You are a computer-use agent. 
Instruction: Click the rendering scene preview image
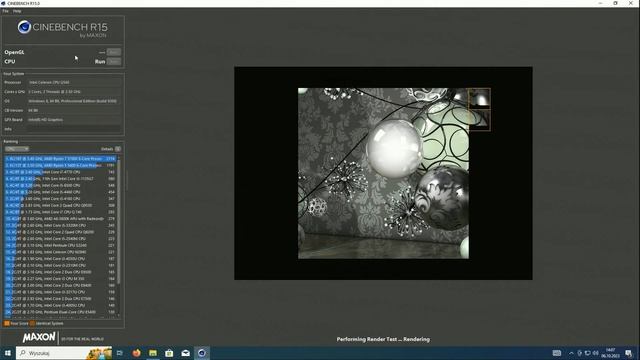[x=383, y=173]
